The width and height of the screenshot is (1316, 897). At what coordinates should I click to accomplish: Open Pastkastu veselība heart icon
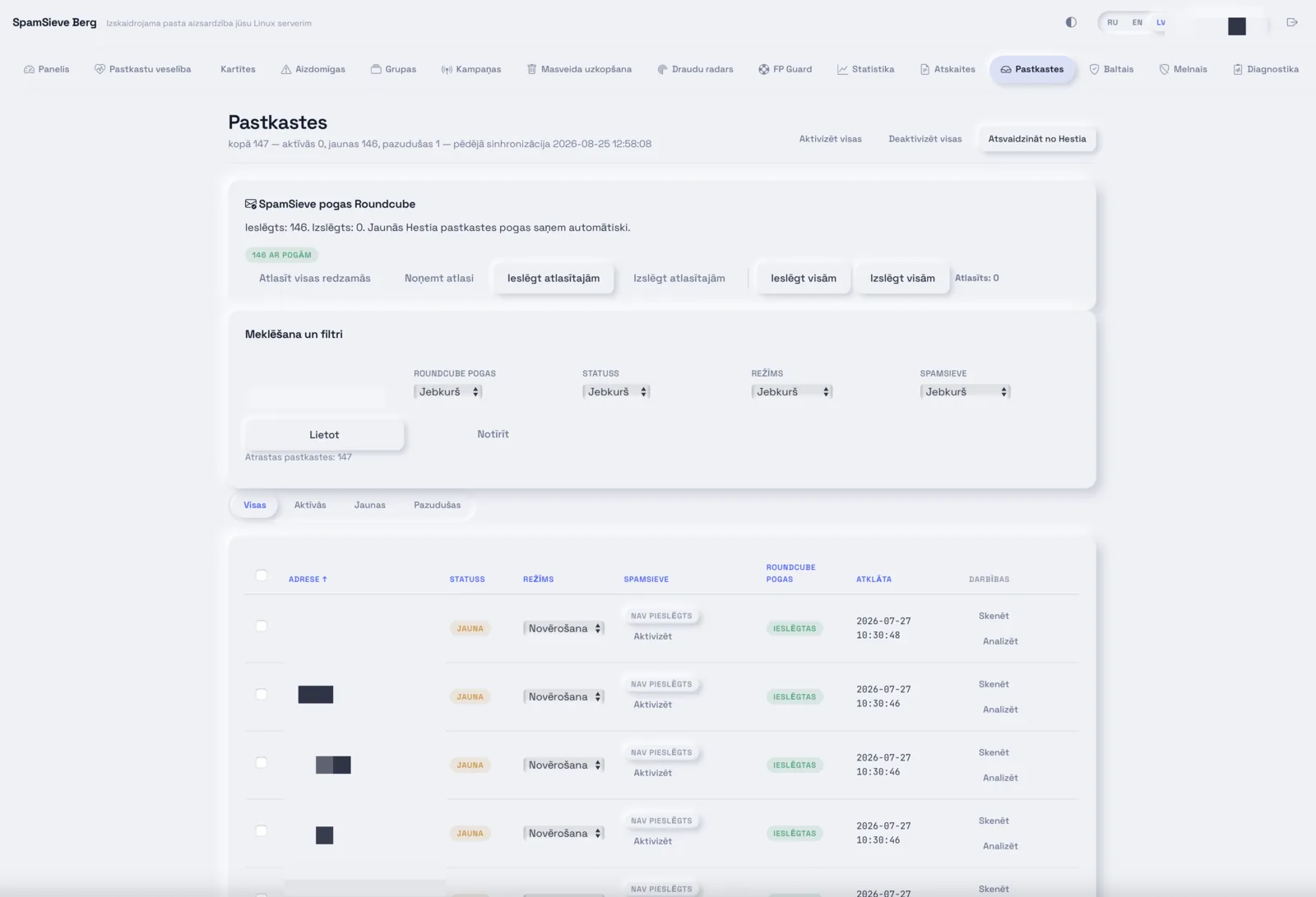point(100,69)
